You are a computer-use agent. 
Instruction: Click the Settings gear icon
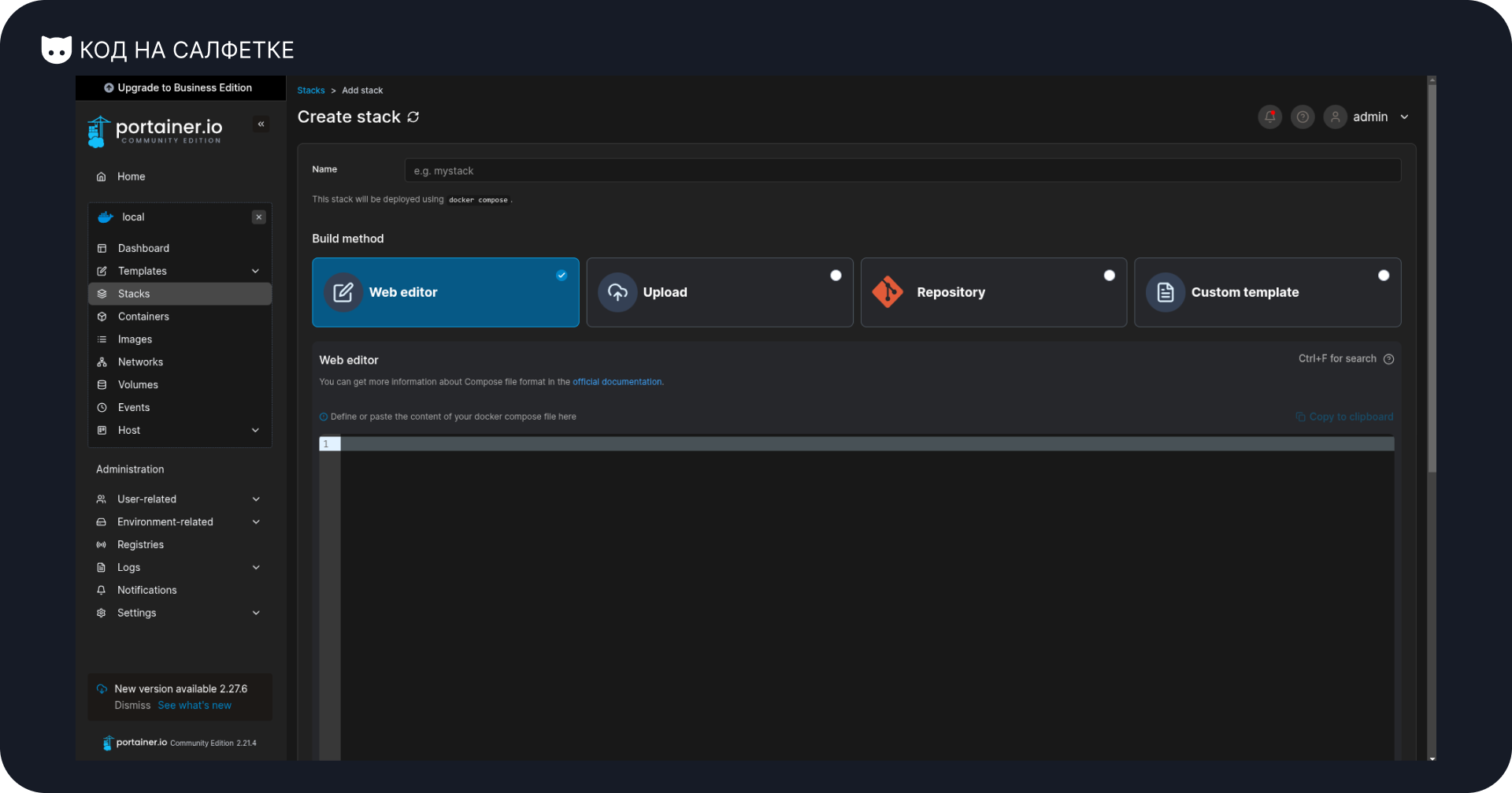point(101,613)
